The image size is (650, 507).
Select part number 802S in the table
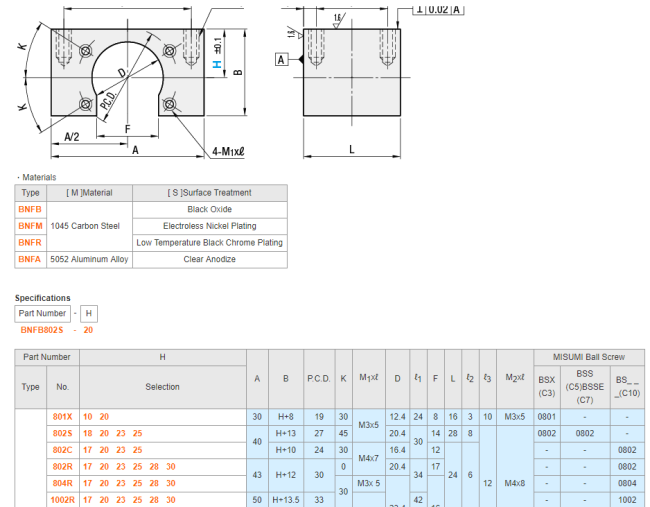click(x=62, y=433)
